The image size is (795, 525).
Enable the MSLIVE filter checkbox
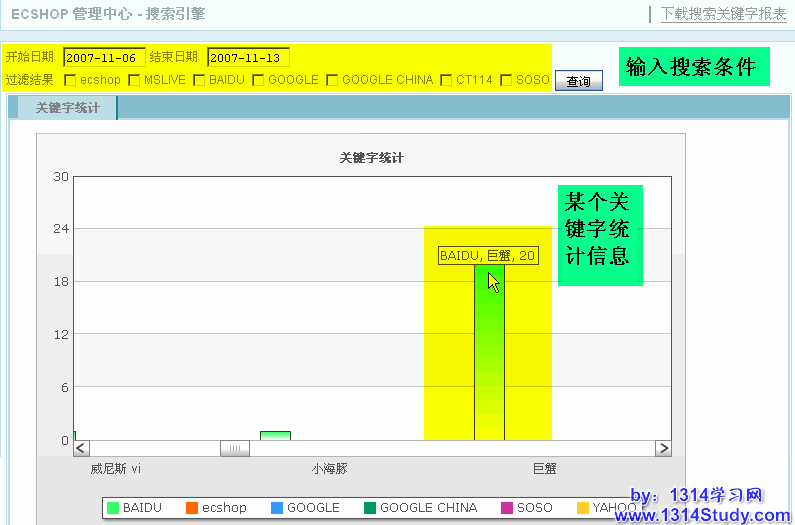[x=134, y=80]
